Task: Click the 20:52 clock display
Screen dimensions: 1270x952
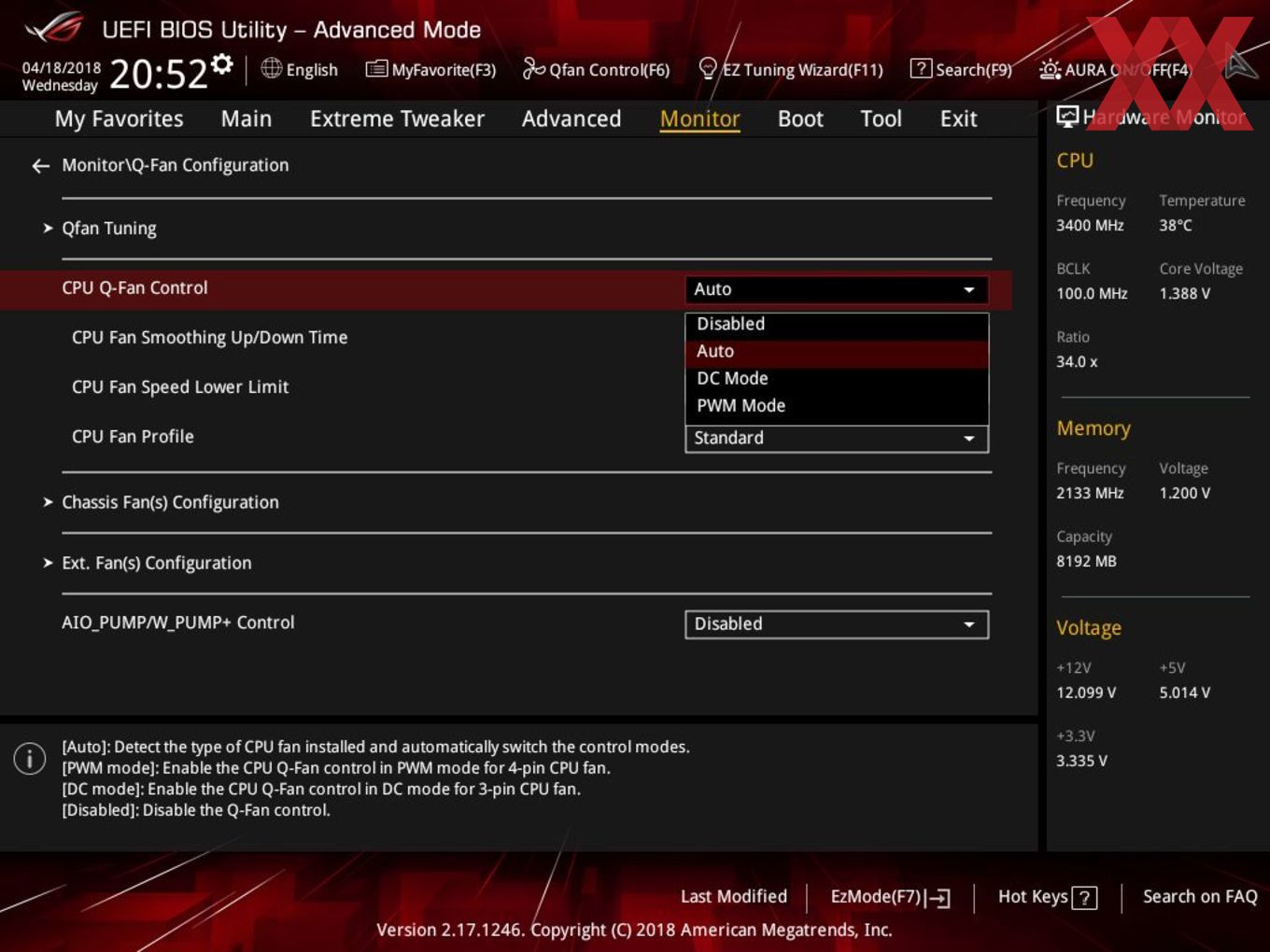Action: point(159,74)
